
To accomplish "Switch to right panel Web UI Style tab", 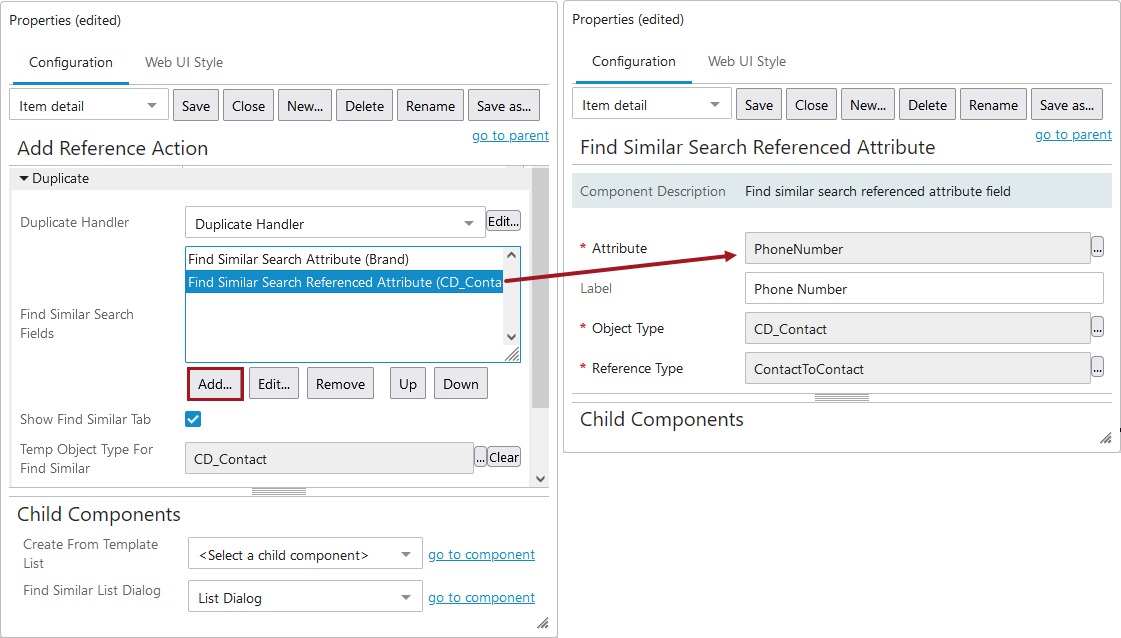I will 747,61.
